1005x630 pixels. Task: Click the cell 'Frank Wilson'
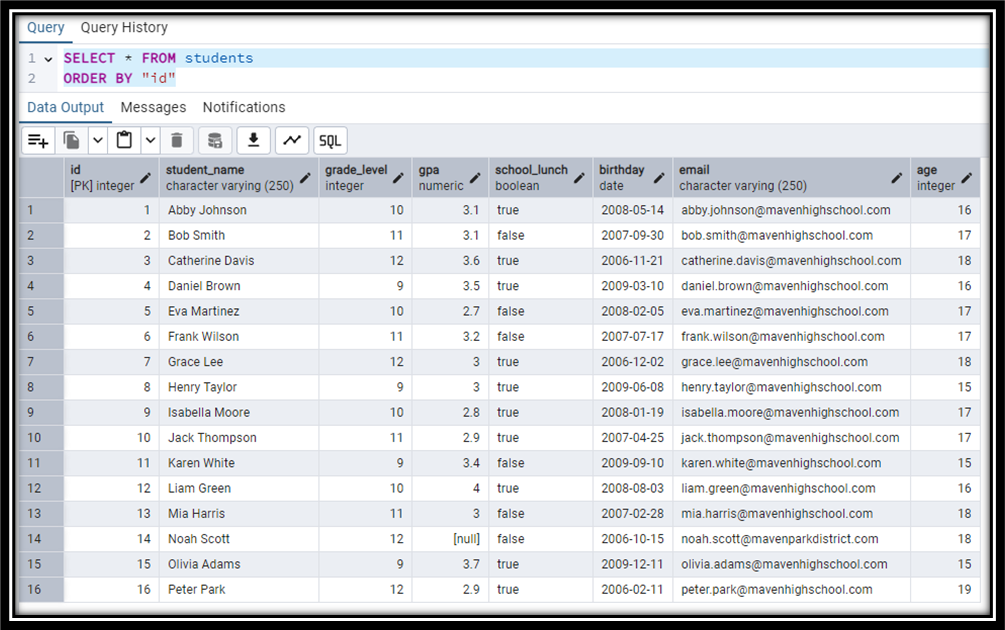(239, 336)
